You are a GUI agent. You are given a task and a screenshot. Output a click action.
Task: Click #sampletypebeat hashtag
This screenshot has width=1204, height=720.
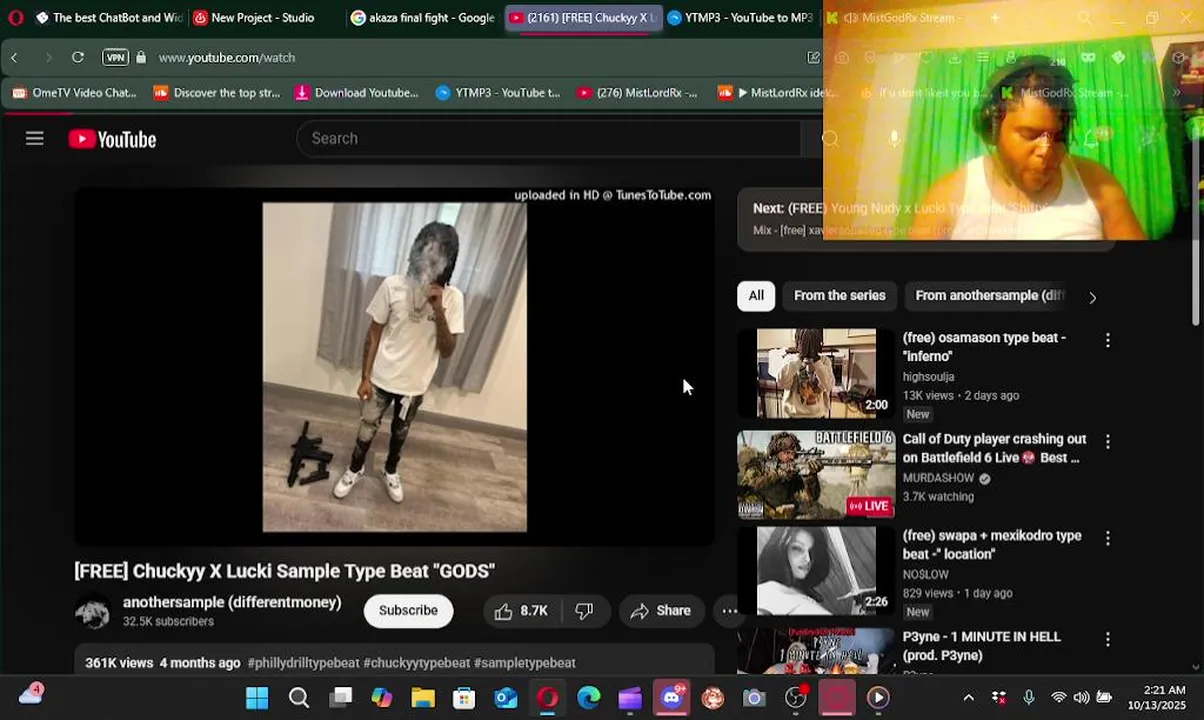[525, 663]
